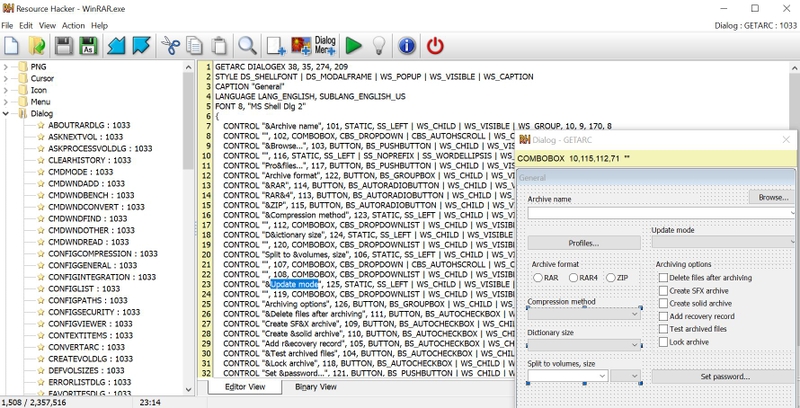Open the Action menu
800x408 pixels.
point(73,26)
